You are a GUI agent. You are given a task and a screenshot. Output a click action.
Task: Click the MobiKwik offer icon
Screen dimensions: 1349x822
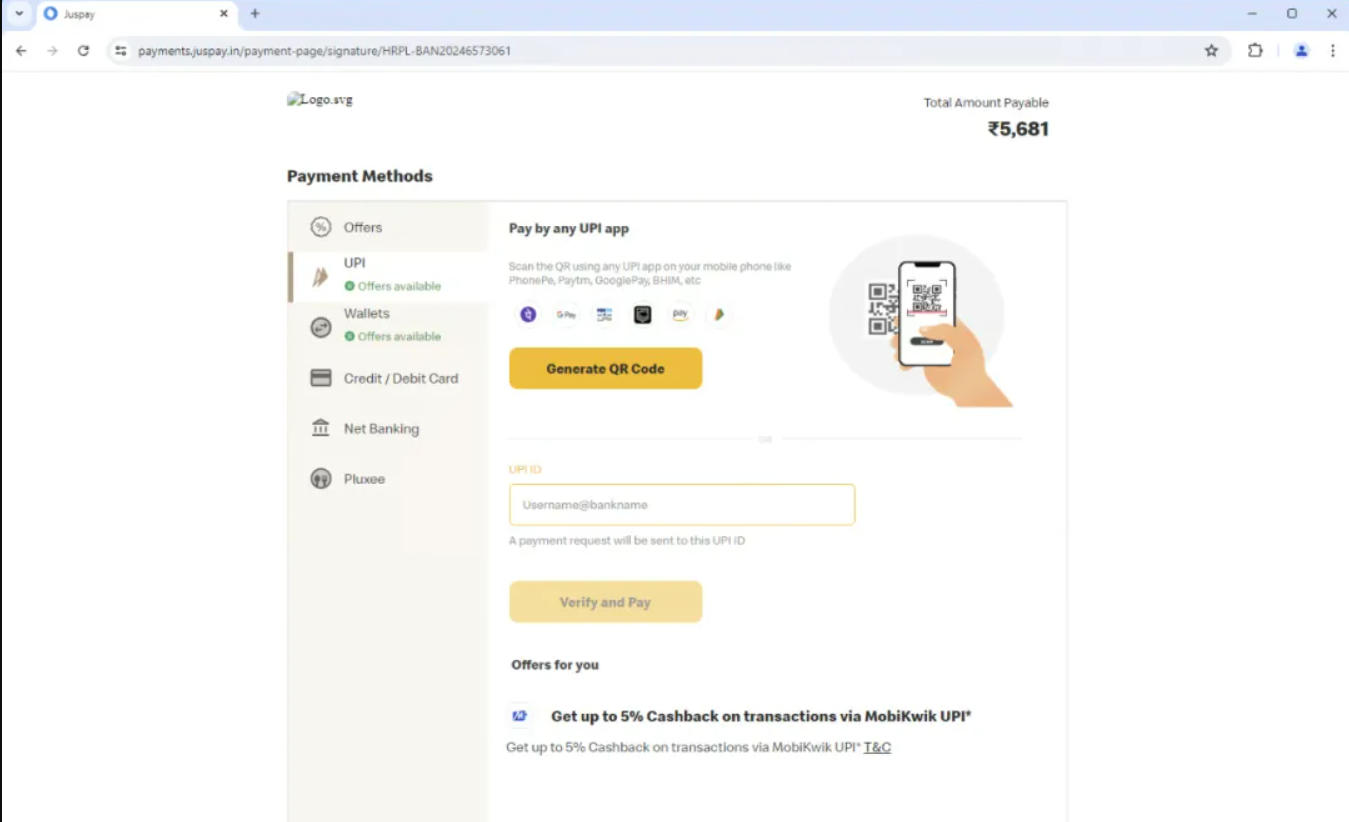[520, 716]
